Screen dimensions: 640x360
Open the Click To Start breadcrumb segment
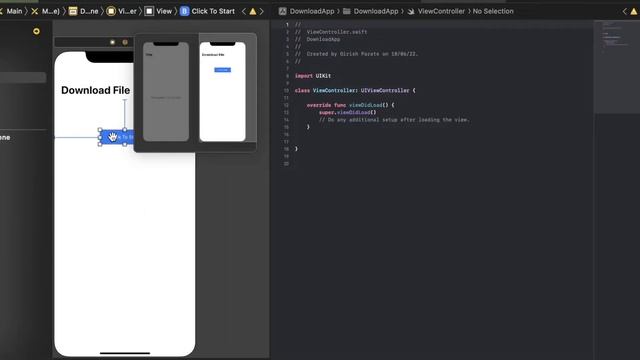[x=208, y=11]
